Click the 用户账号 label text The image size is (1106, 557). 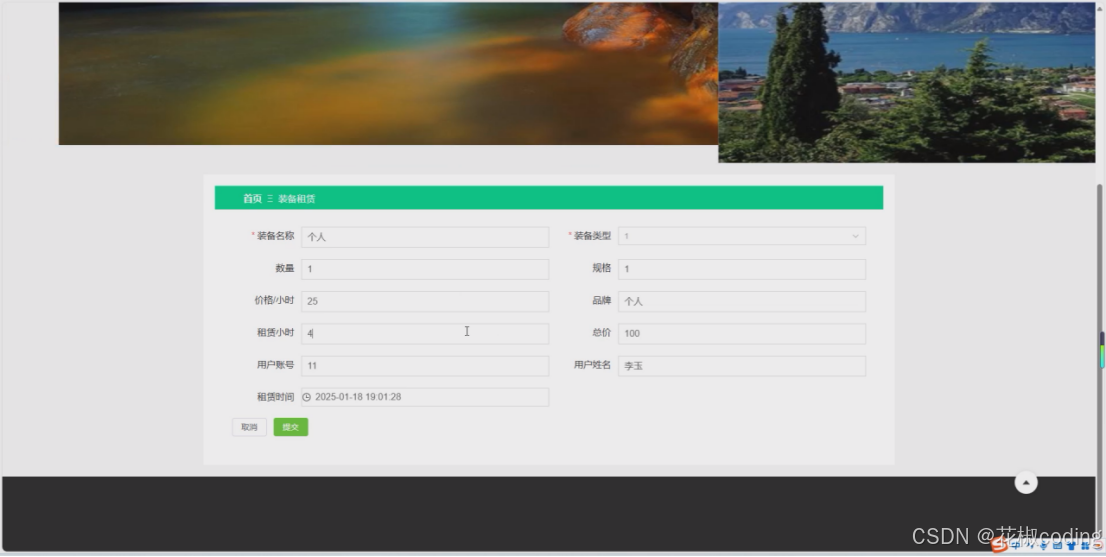[275, 365]
